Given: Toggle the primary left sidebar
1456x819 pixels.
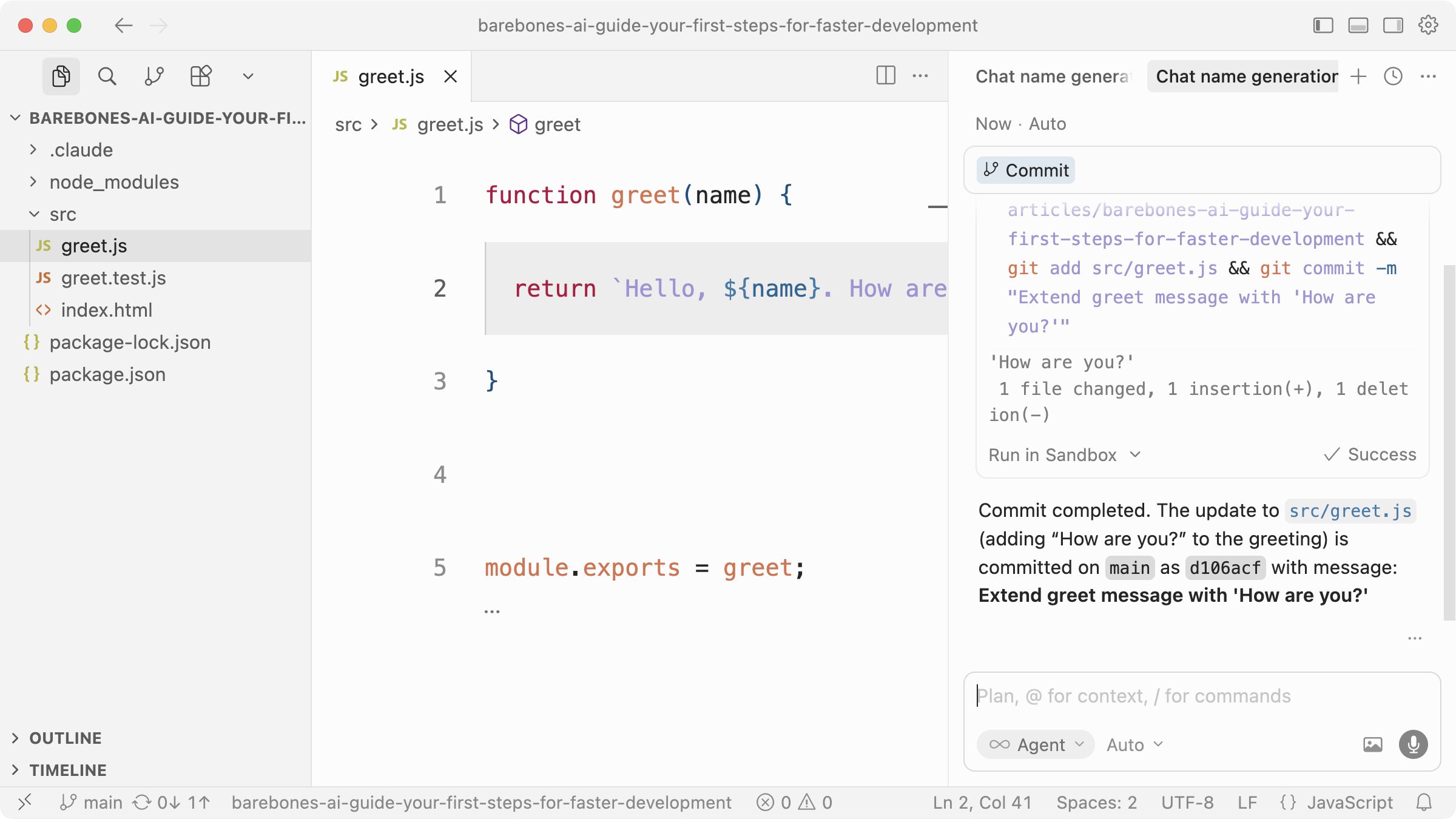Looking at the screenshot, I should pos(1323,25).
